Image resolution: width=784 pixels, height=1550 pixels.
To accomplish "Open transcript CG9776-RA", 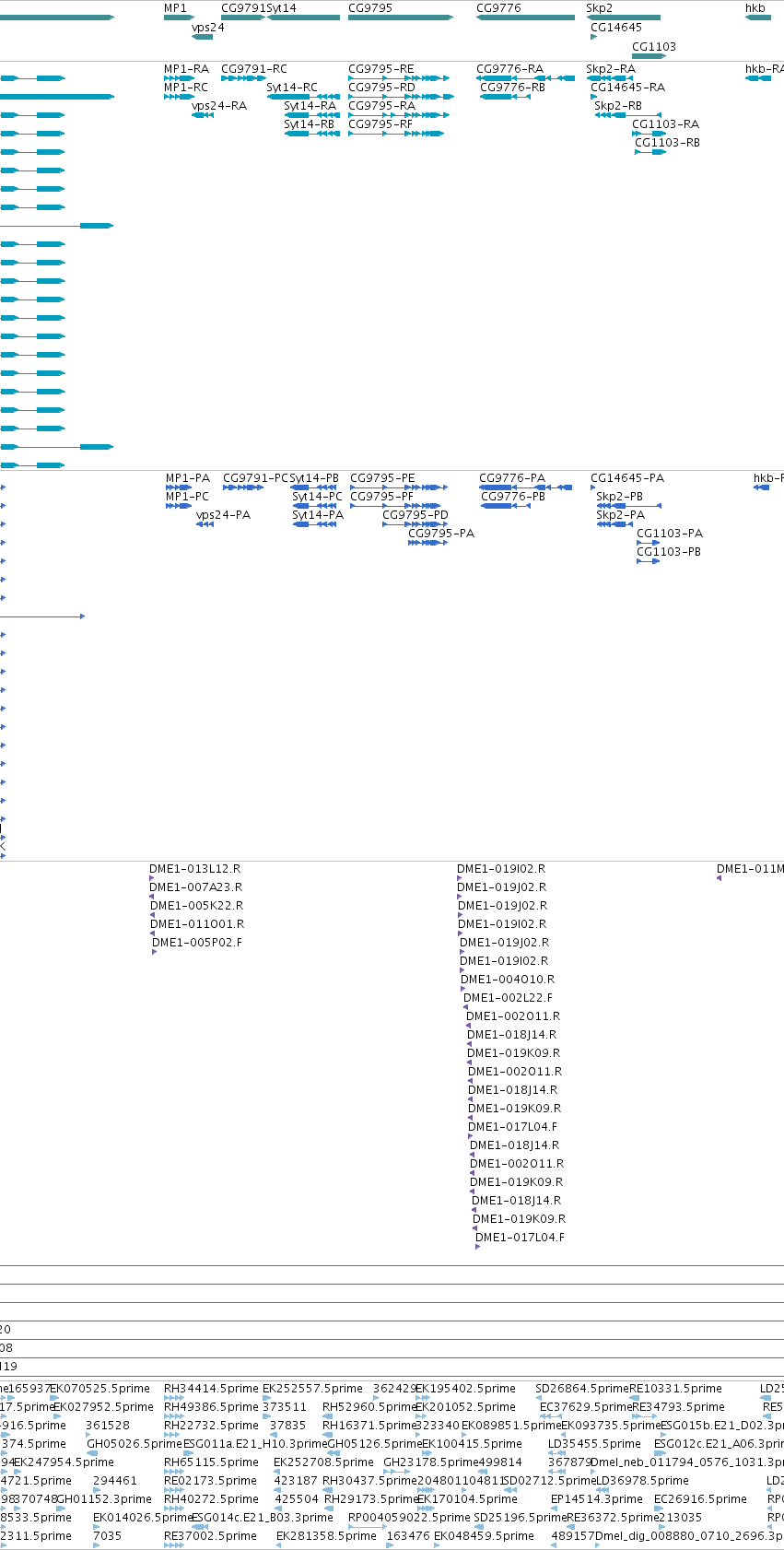I will pos(510,69).
